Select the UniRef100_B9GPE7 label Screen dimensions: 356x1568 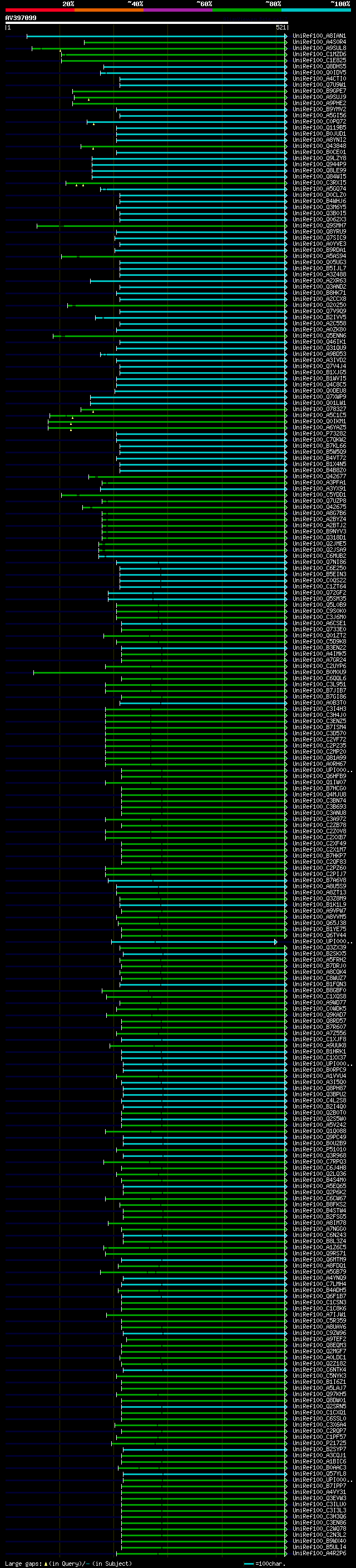coord(319,91)
